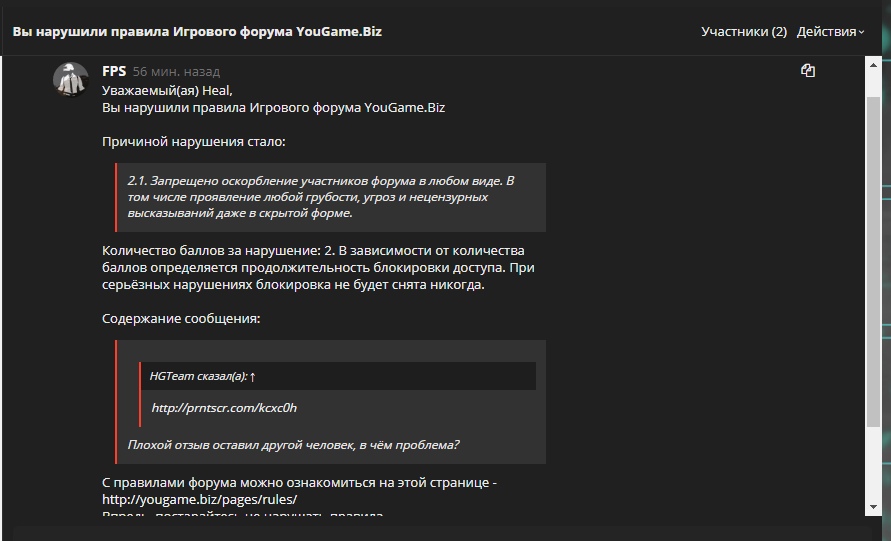Open the FPS username profile link

114,71
